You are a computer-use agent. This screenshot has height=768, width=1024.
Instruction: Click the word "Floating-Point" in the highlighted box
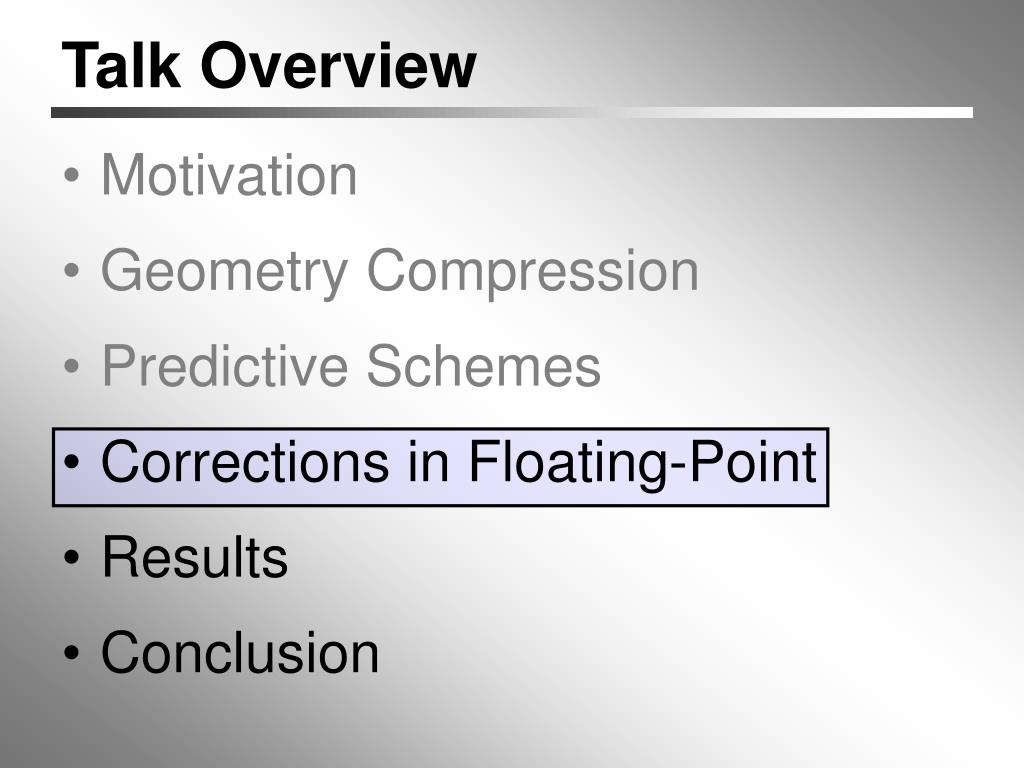(x=643, y=464)
